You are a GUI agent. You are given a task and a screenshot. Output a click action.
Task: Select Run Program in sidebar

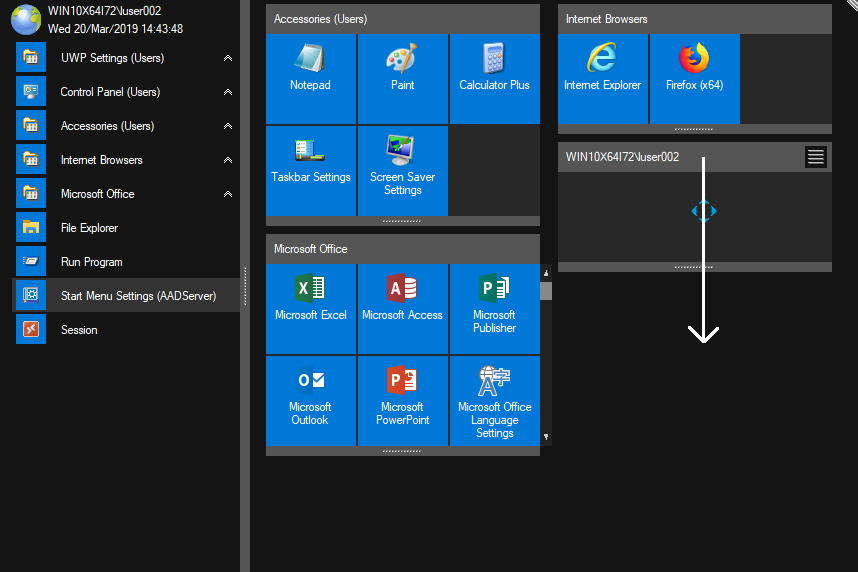[x=91, y=262]
